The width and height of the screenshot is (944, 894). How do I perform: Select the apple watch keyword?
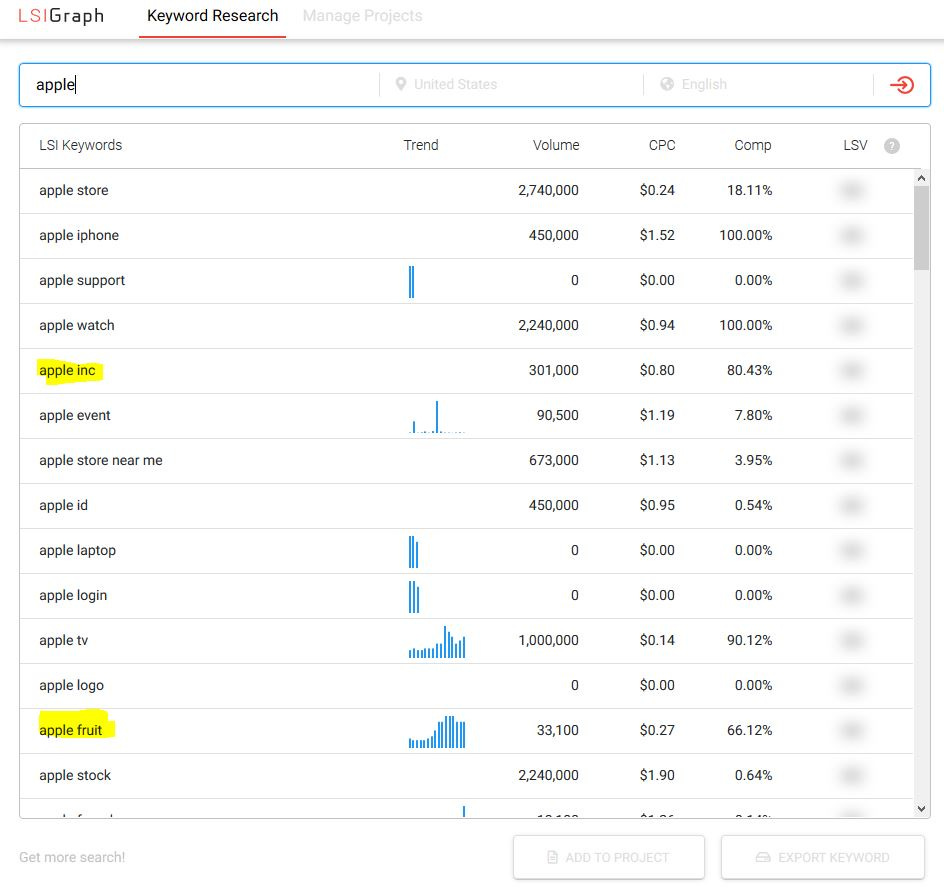(76, 326)
